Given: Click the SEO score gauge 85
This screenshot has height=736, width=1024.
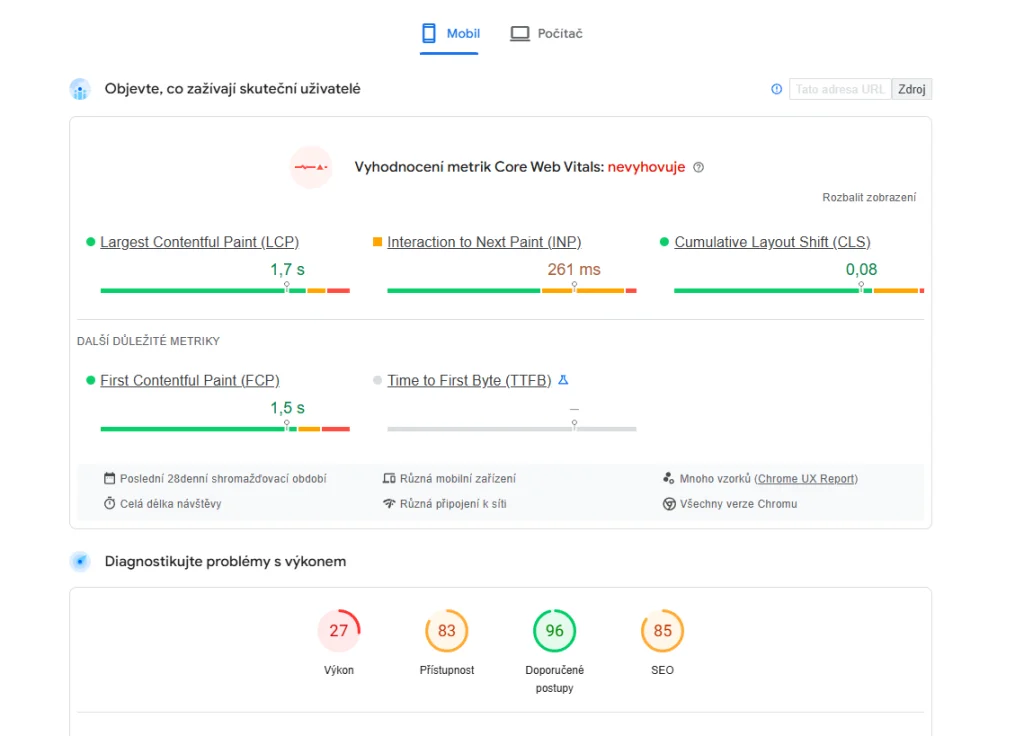Looking at the screenshot, I should click(662, 631).
